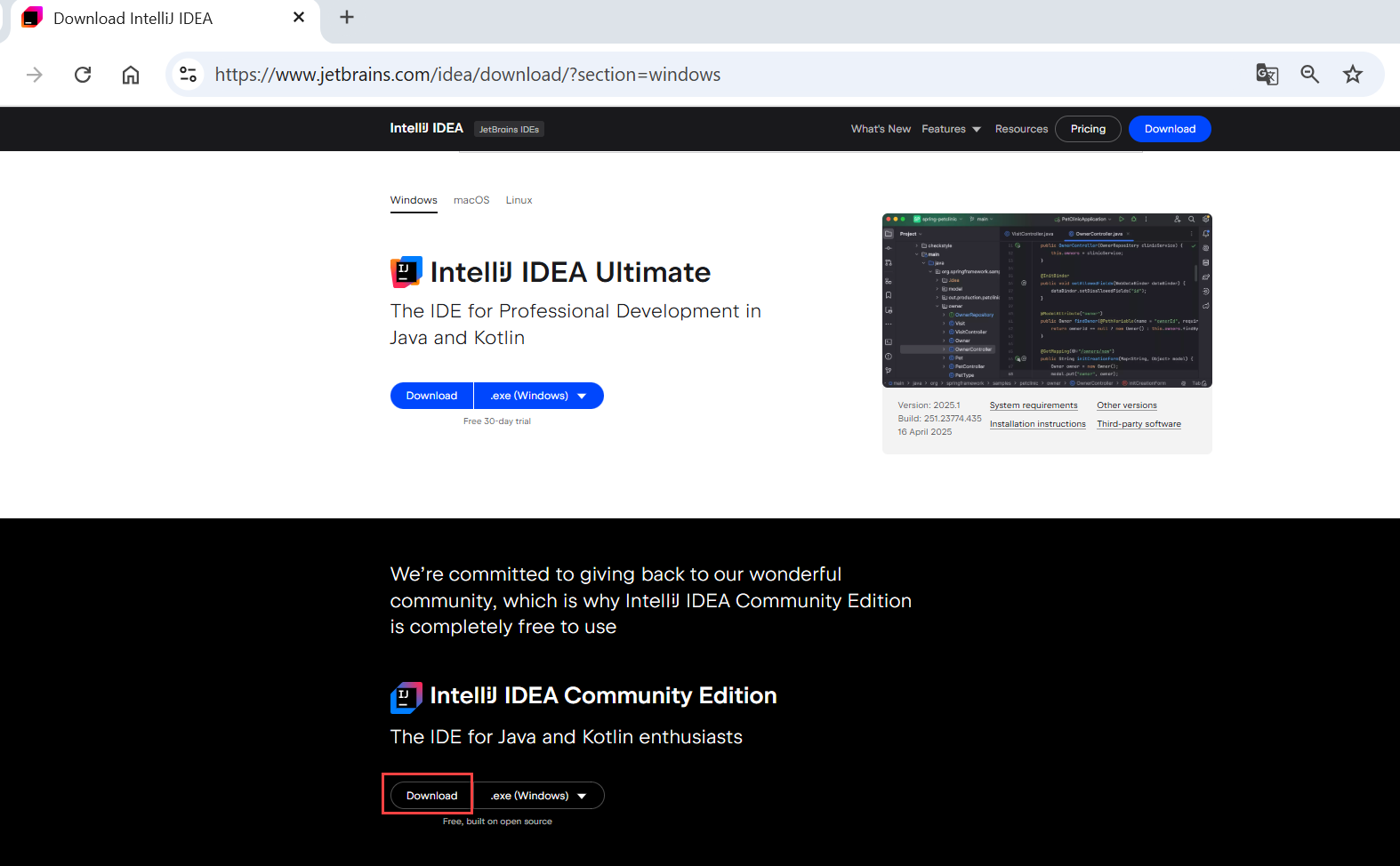The image size is (1400, 866).
Task: Bookmark this page with the star
Action: [1353, 75]
